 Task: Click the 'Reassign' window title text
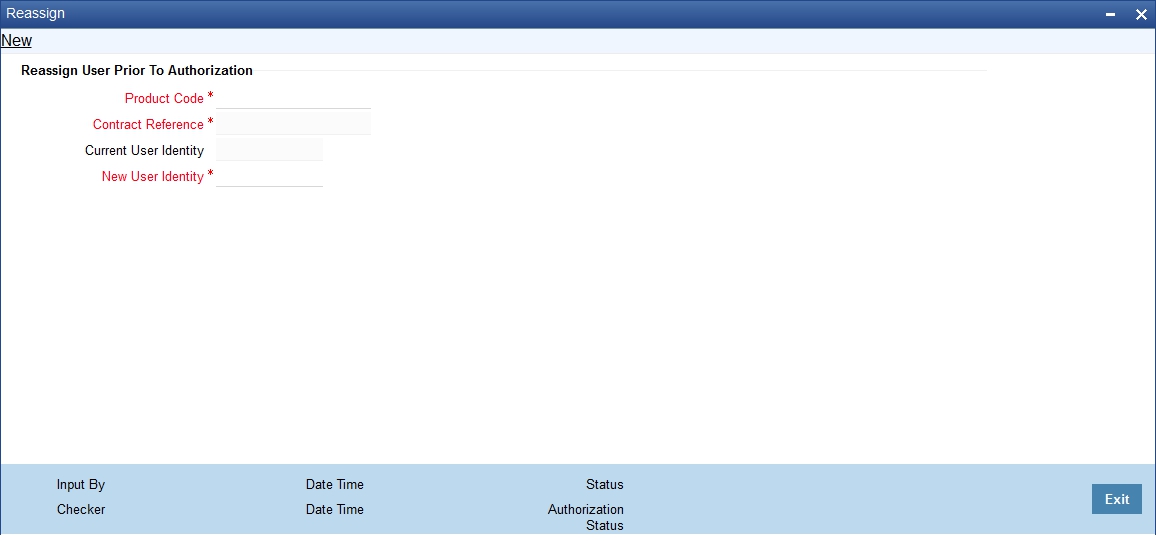(35, 13)
